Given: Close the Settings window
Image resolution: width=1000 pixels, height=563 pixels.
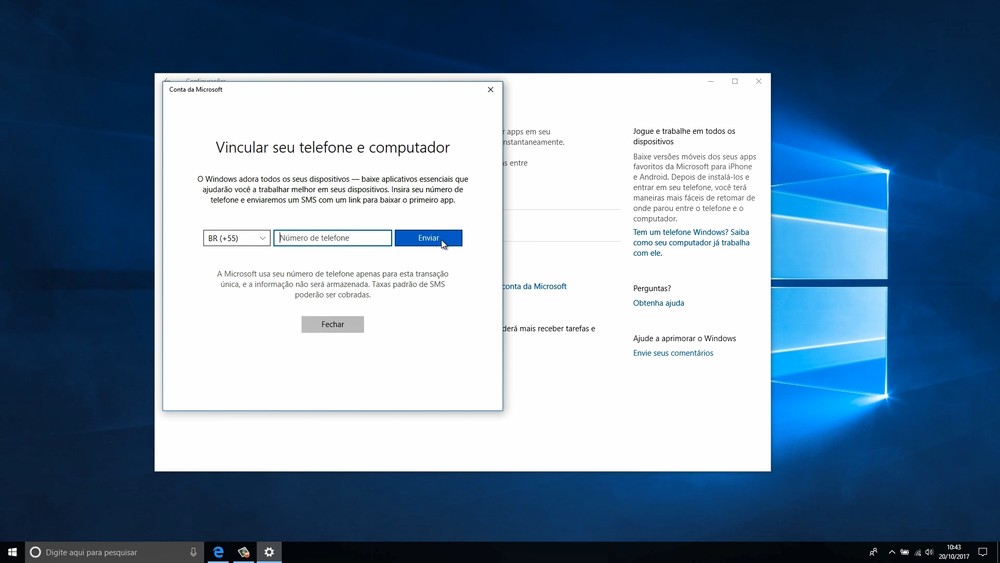Looking at the screenshot, I should click(758, 81).
